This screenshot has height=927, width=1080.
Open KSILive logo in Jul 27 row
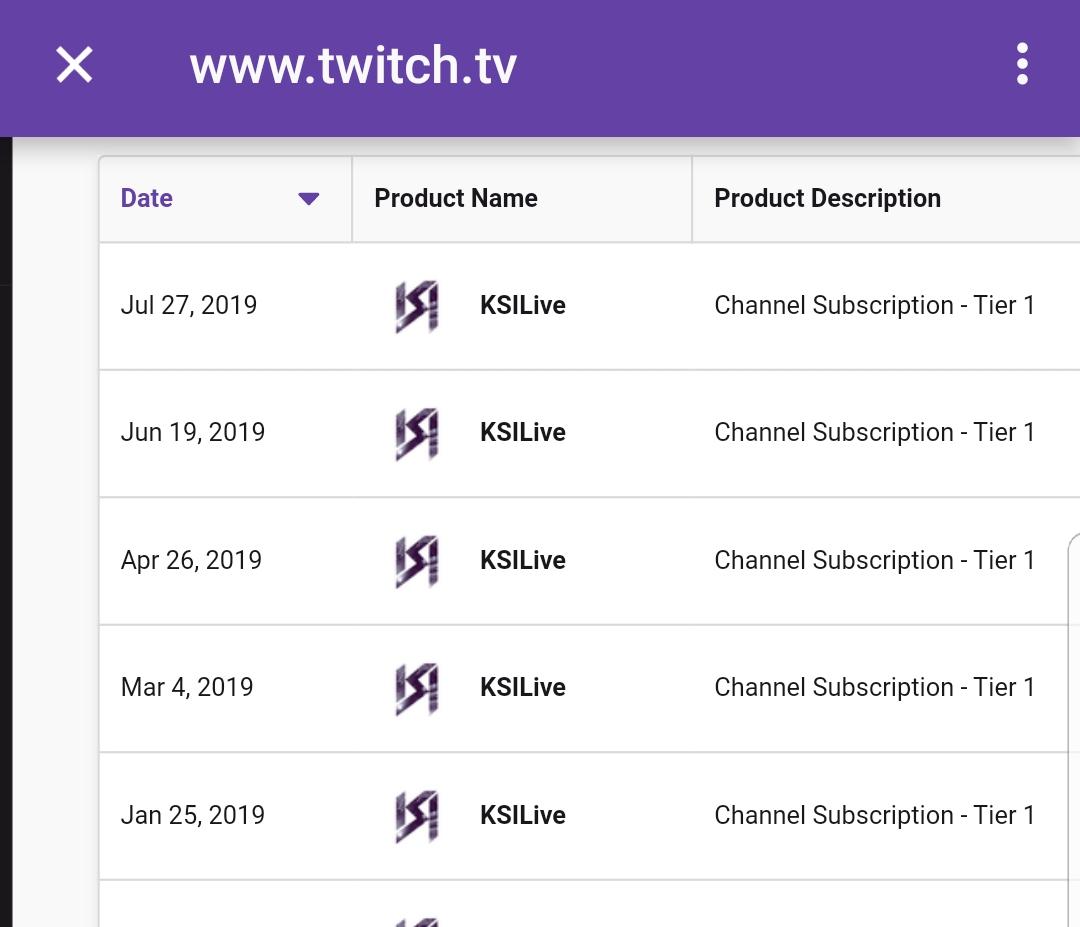click(x=417, y=306)
